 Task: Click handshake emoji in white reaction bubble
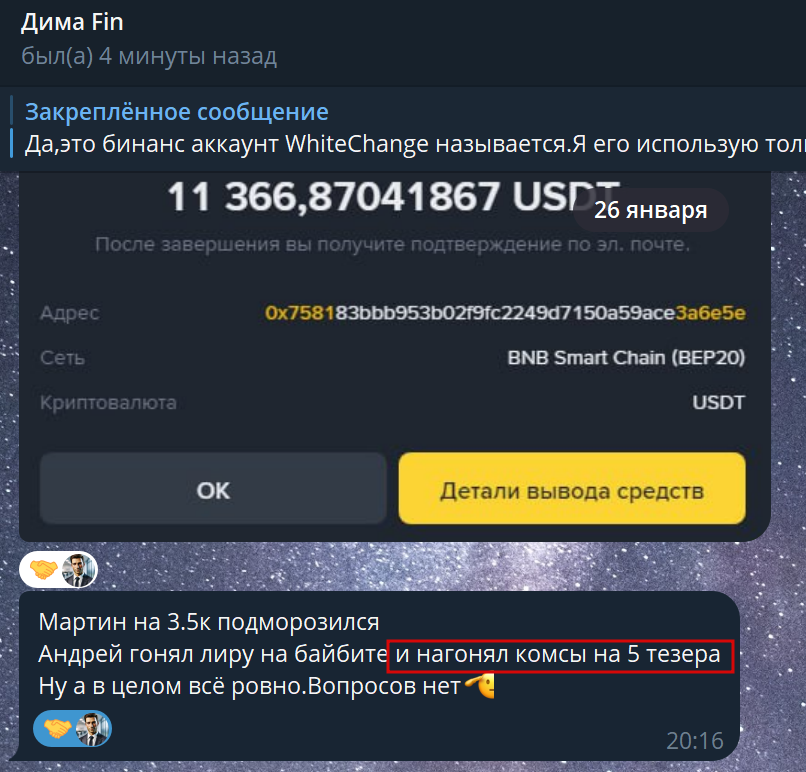(x=43, y=569)
